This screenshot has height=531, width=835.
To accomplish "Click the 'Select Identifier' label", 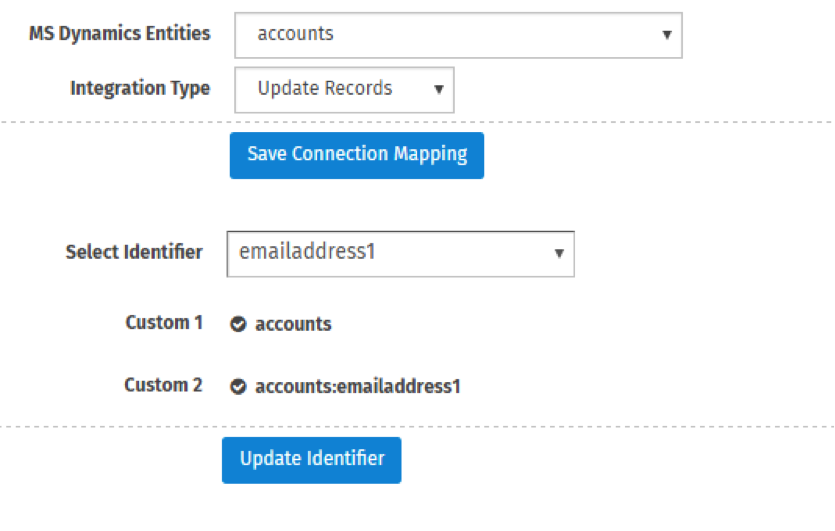I will pos(134,252).
